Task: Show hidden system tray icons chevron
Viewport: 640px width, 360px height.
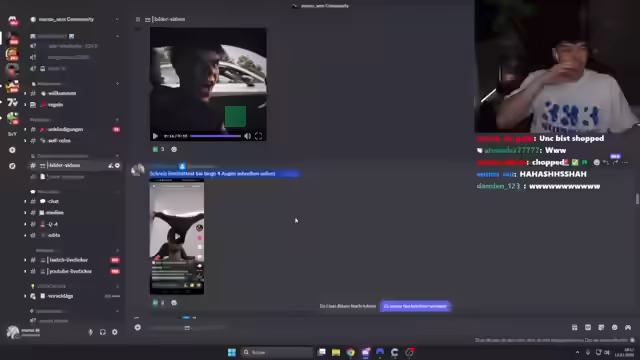Action: 577,352
